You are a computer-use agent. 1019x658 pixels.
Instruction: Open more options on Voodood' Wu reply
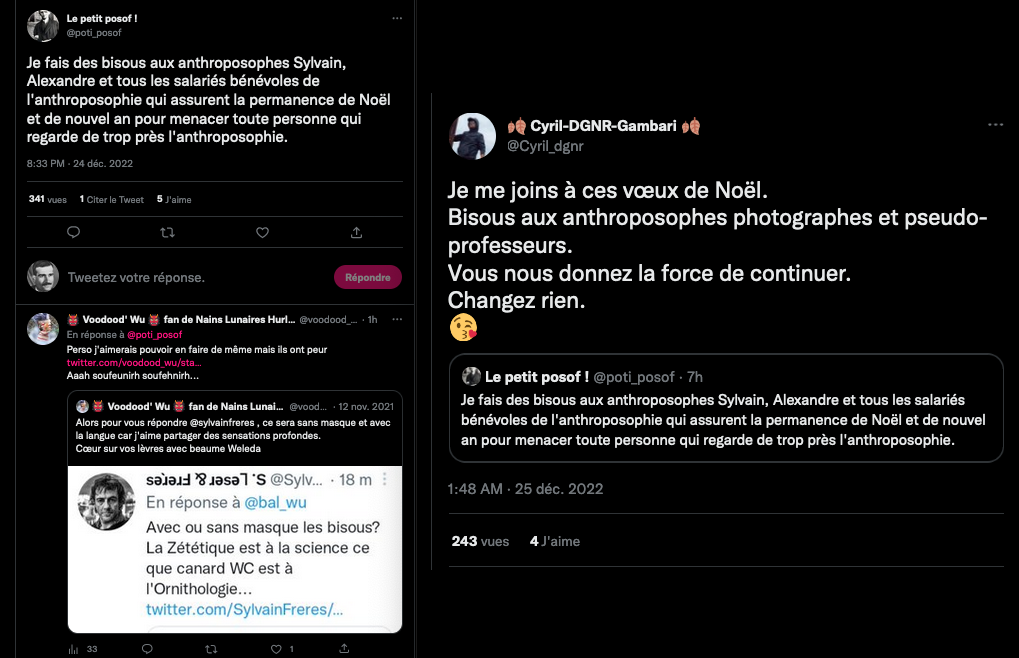tap(397, 319)
